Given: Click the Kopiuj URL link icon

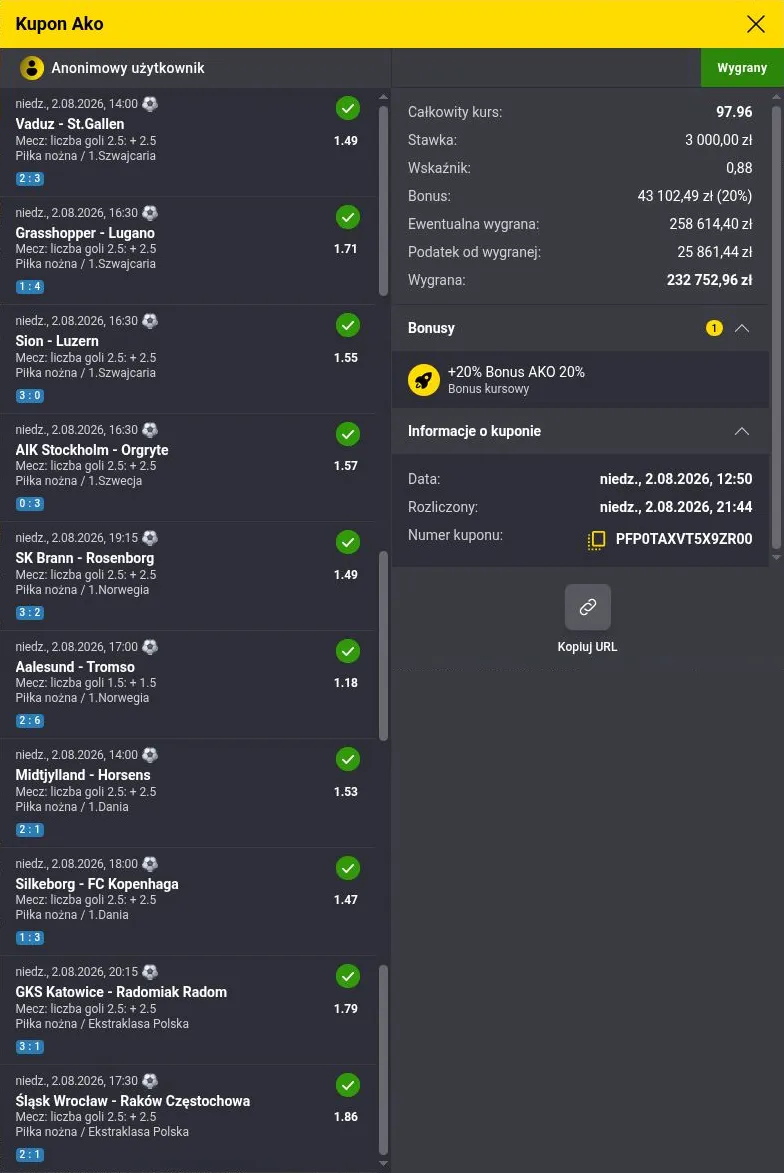Looking at the screenshot, I should coord(587,607).
